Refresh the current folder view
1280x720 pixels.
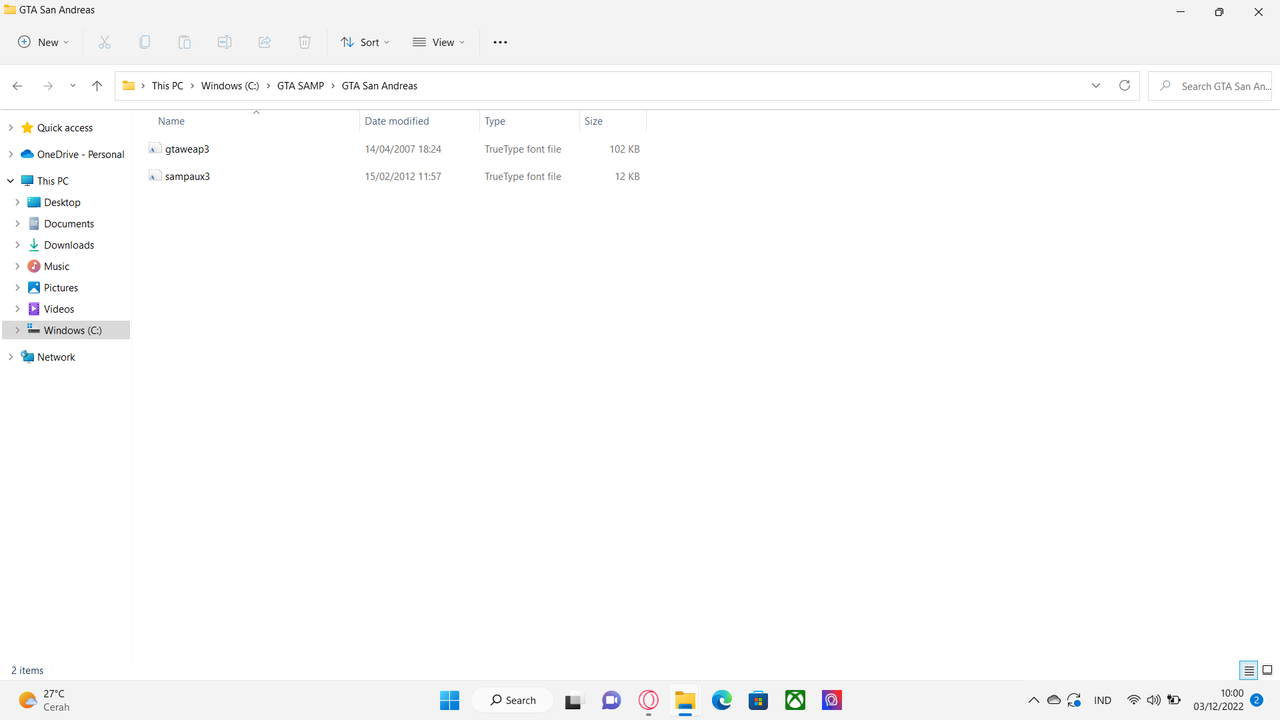[x=1124, y=86]
